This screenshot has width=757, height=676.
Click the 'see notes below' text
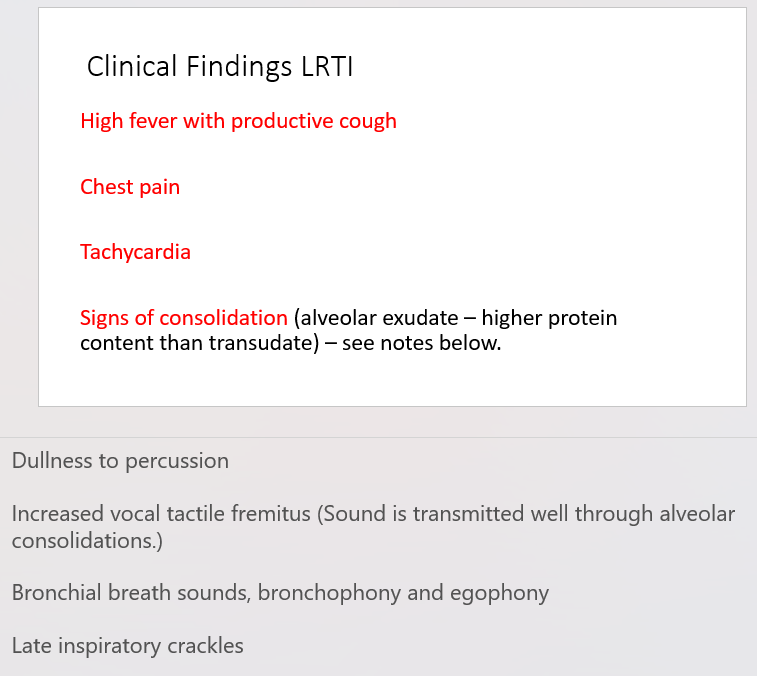[x=421, y=343]
